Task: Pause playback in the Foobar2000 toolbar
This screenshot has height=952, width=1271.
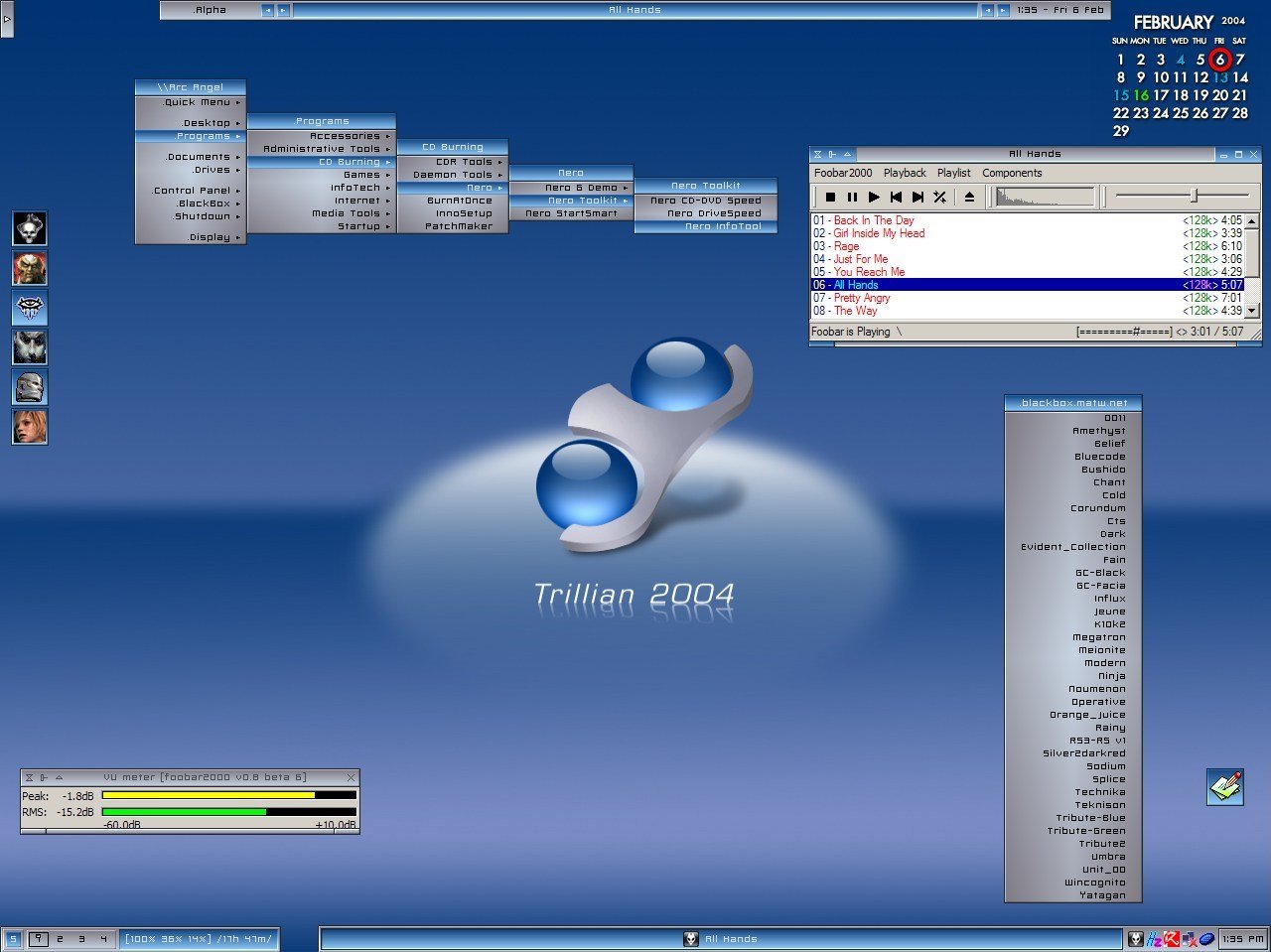Action: point(852,197)
